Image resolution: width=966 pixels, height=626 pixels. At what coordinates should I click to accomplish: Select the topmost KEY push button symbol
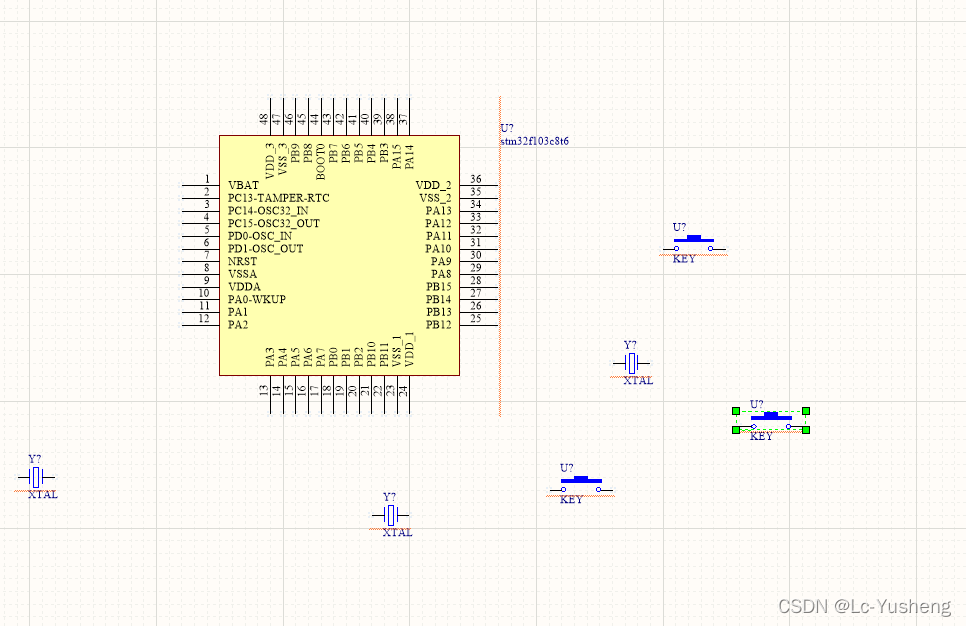pyautogui.click(x=695, y=243)
